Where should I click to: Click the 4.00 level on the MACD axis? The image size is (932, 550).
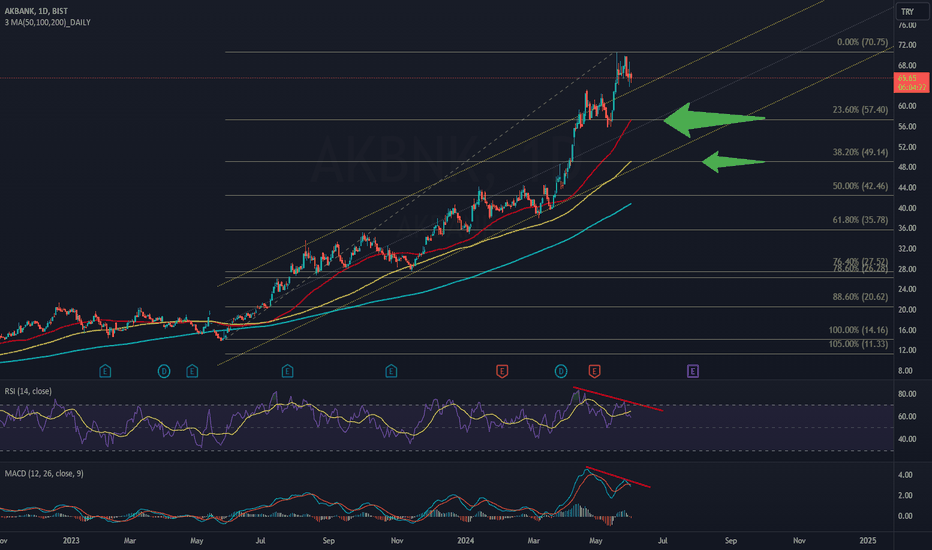point(905,475)
